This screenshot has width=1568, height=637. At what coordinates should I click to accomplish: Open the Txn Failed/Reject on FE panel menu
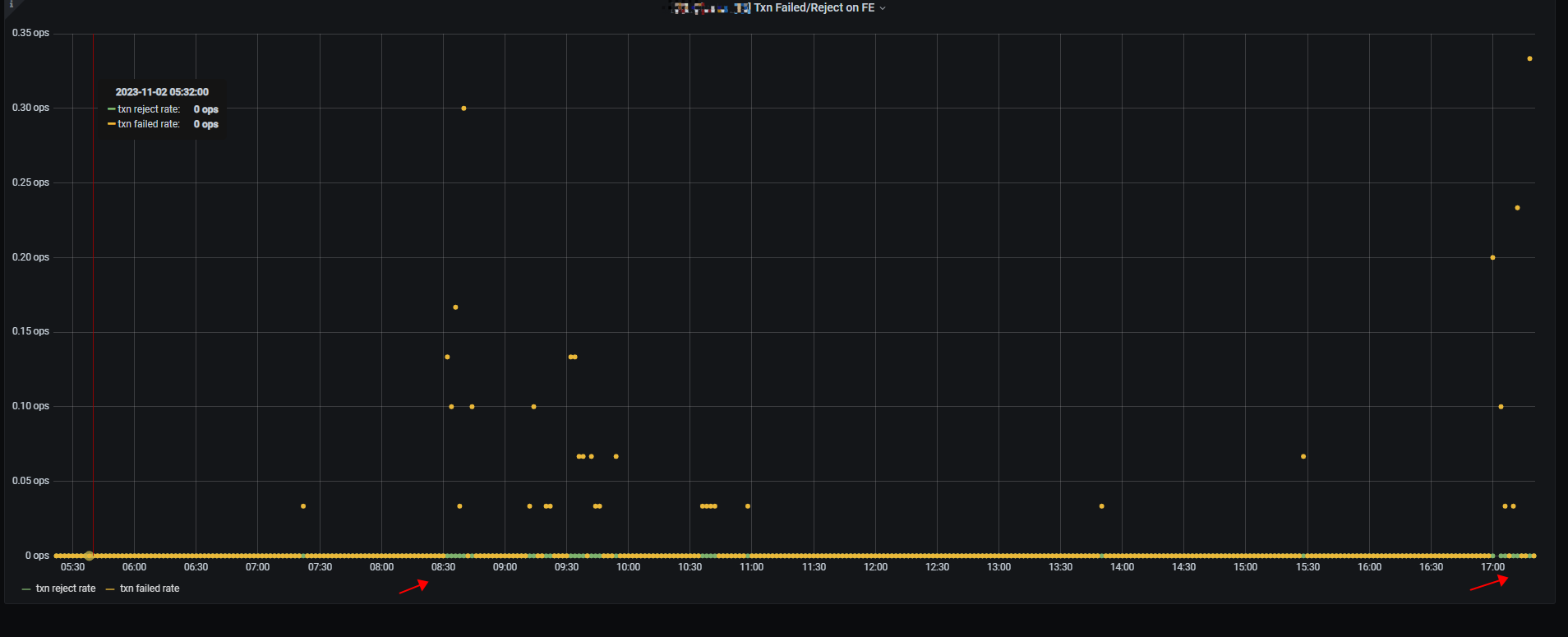(814, 8)
